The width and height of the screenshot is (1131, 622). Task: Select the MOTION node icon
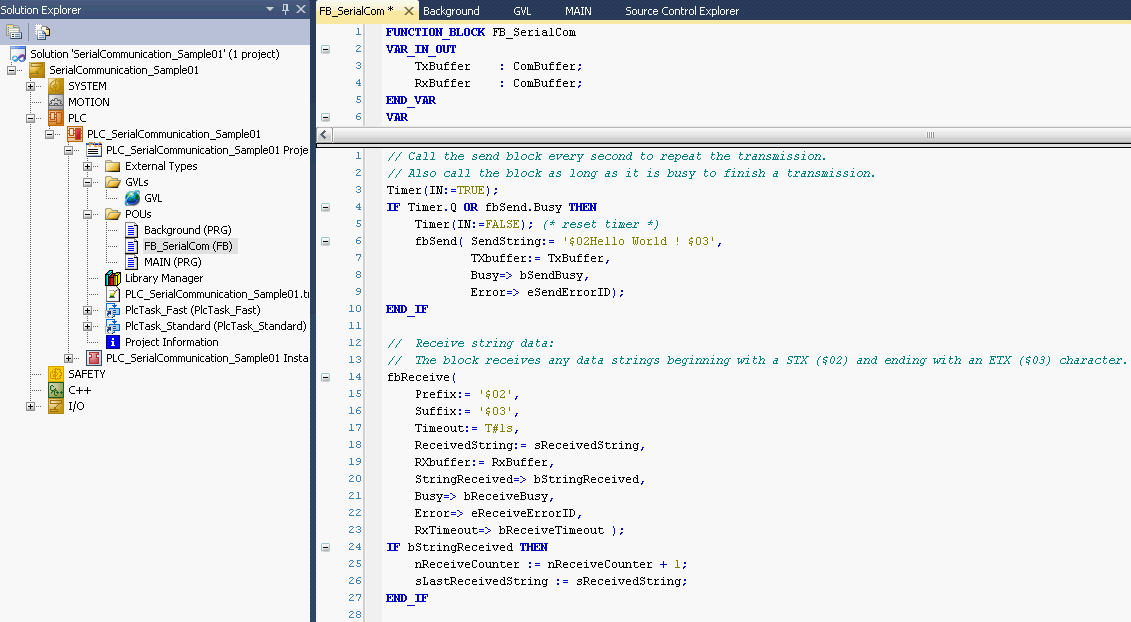(56, 102)
